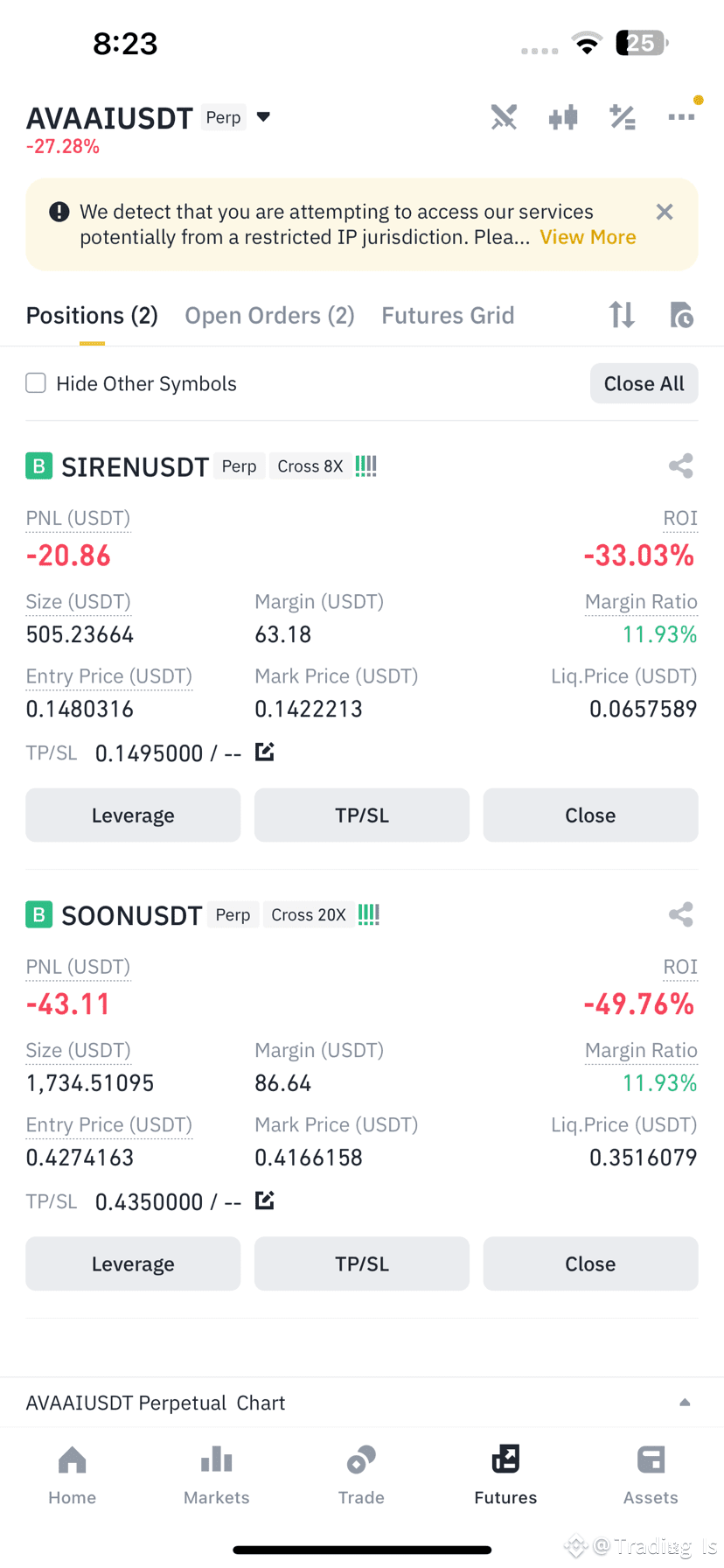The width and height of the screenshot is (724, 1568).
Task: Follow the View More link
Action: (x=588, y=237)
